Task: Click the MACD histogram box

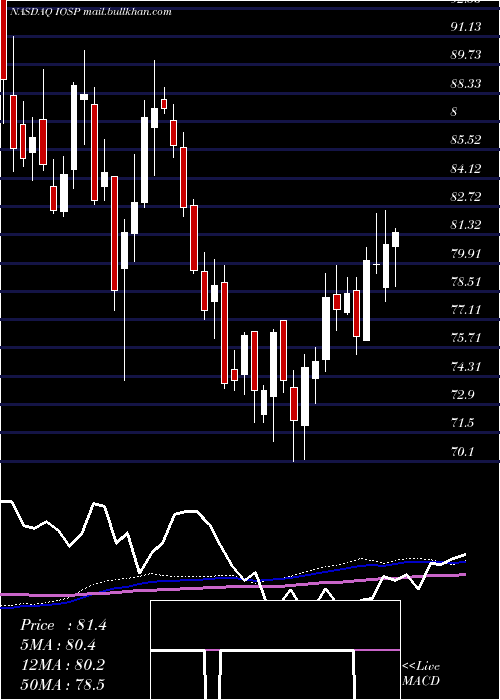Action: [x=275, y=650]
